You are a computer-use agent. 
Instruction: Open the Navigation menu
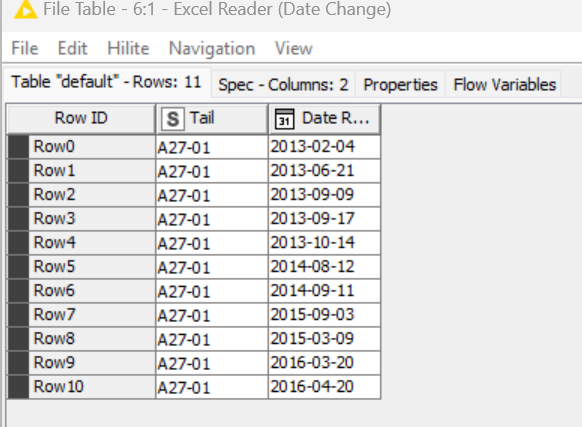[212, 48]
